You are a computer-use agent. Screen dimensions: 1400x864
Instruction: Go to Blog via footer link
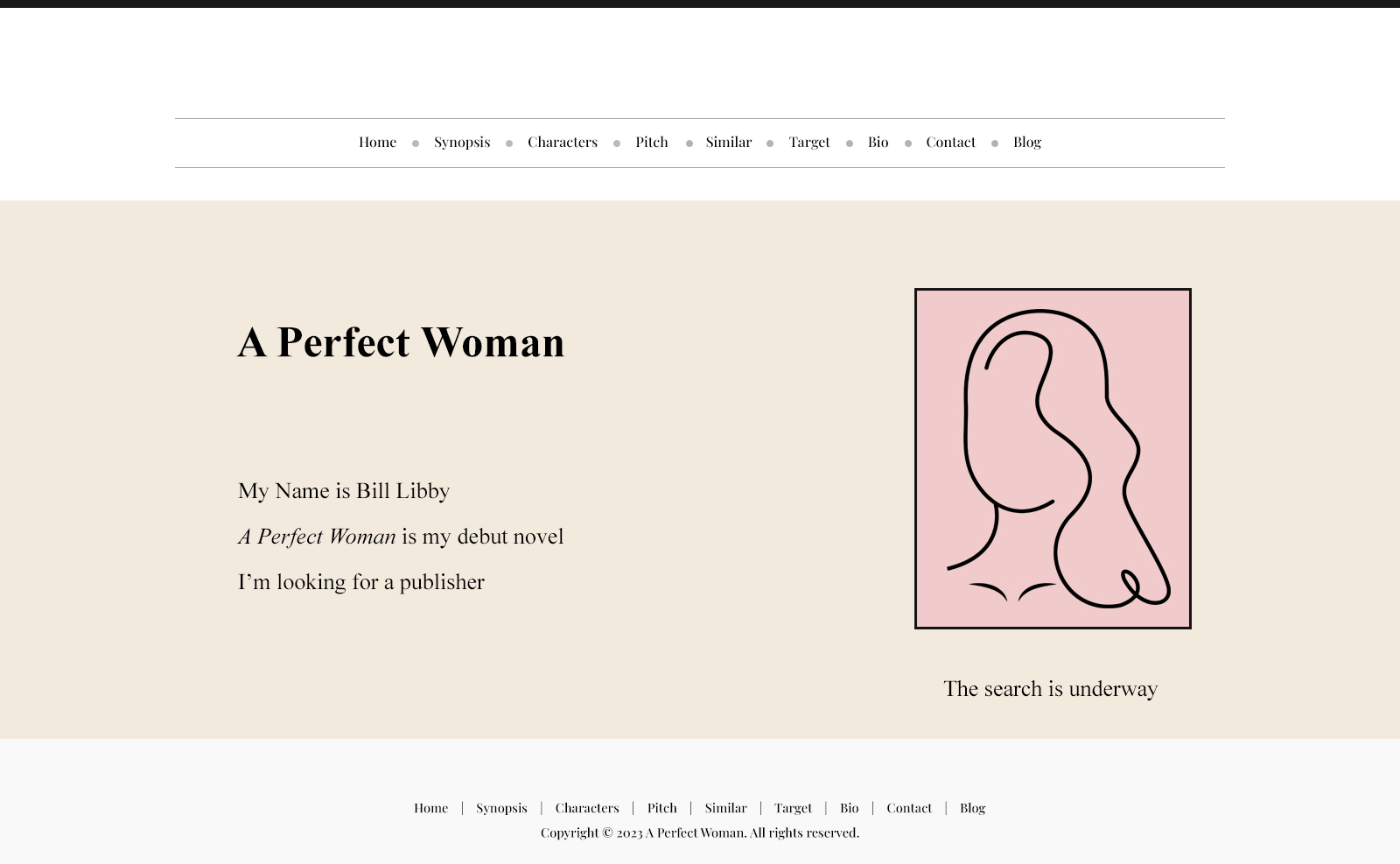pos(972,808)
